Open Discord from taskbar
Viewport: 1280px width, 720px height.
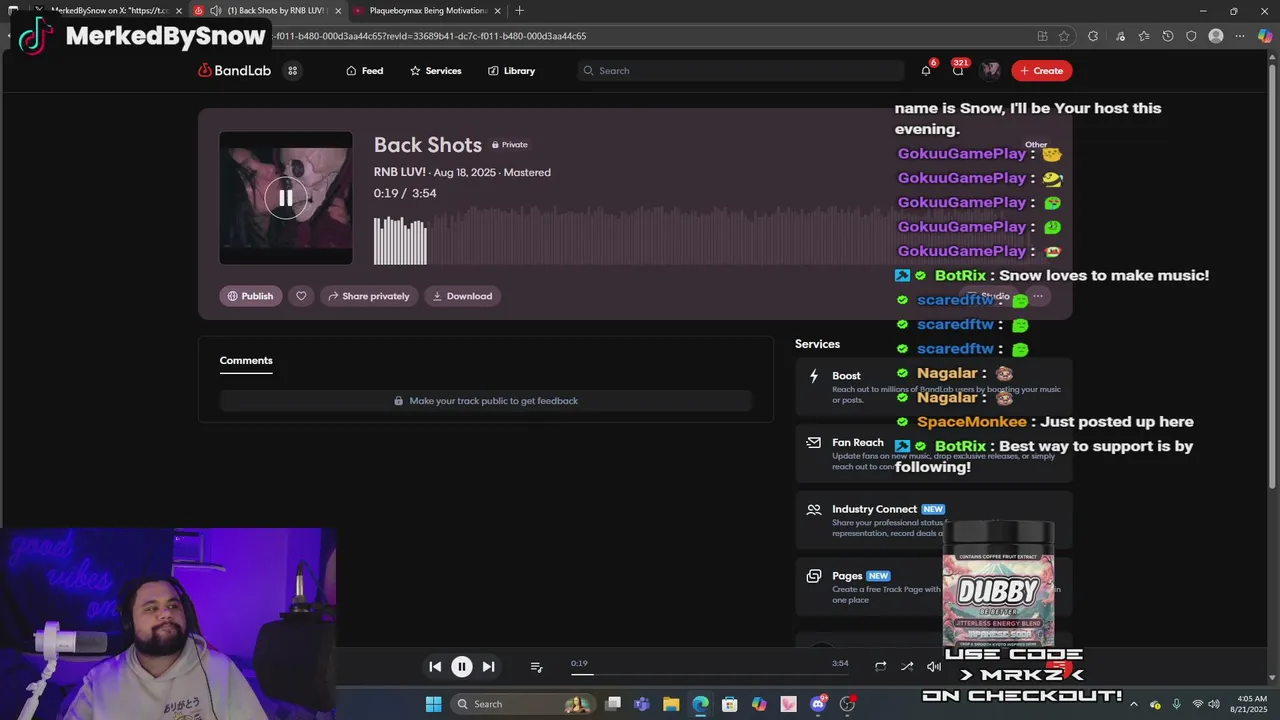[818, 704]
